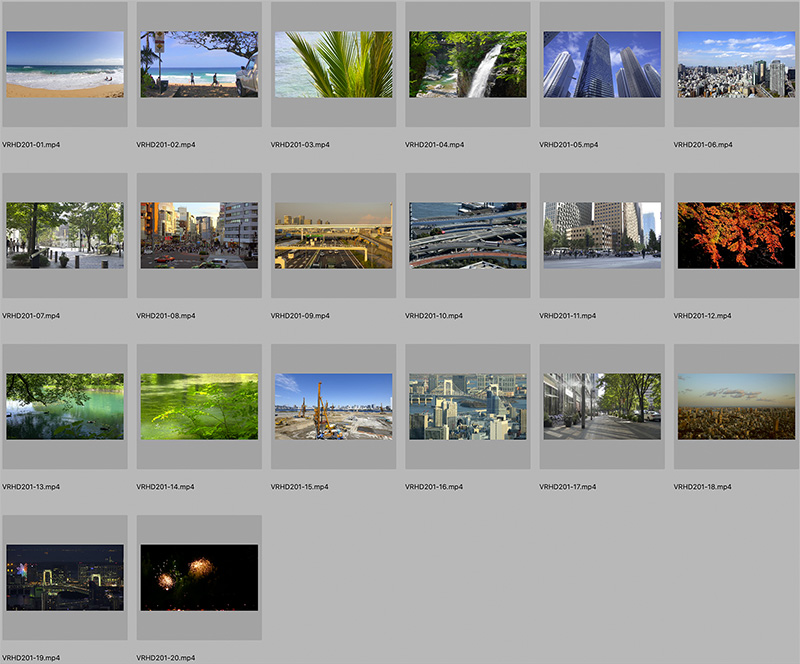Click file name VRHD201-01.mp4

[x=31, y=144]
